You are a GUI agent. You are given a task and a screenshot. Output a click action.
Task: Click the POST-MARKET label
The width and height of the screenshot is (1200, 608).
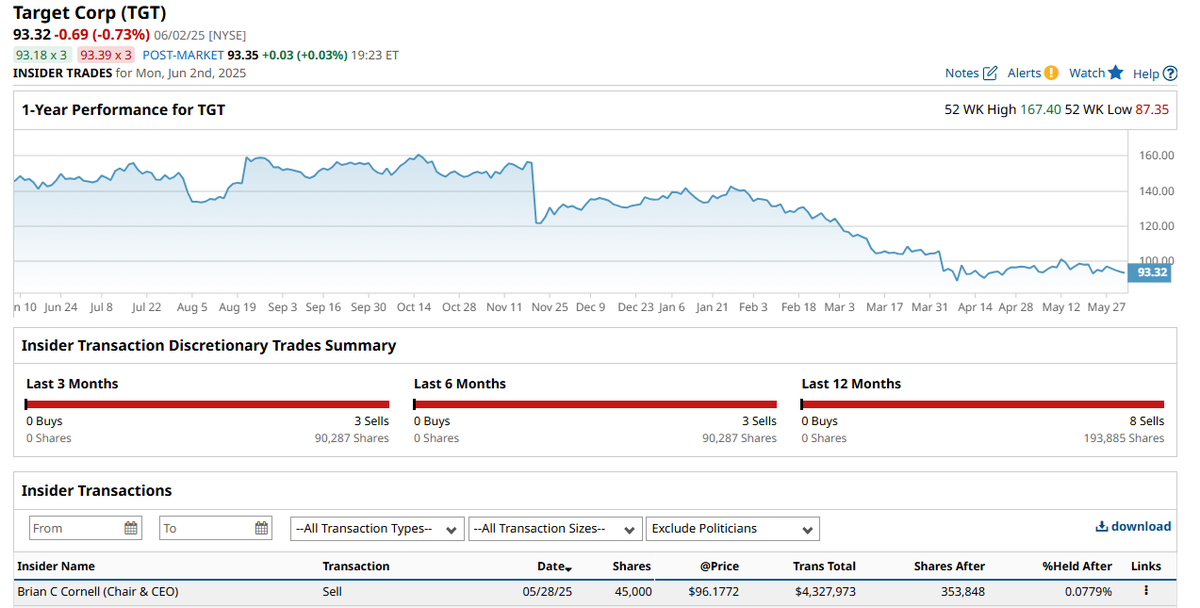(183, 55)
